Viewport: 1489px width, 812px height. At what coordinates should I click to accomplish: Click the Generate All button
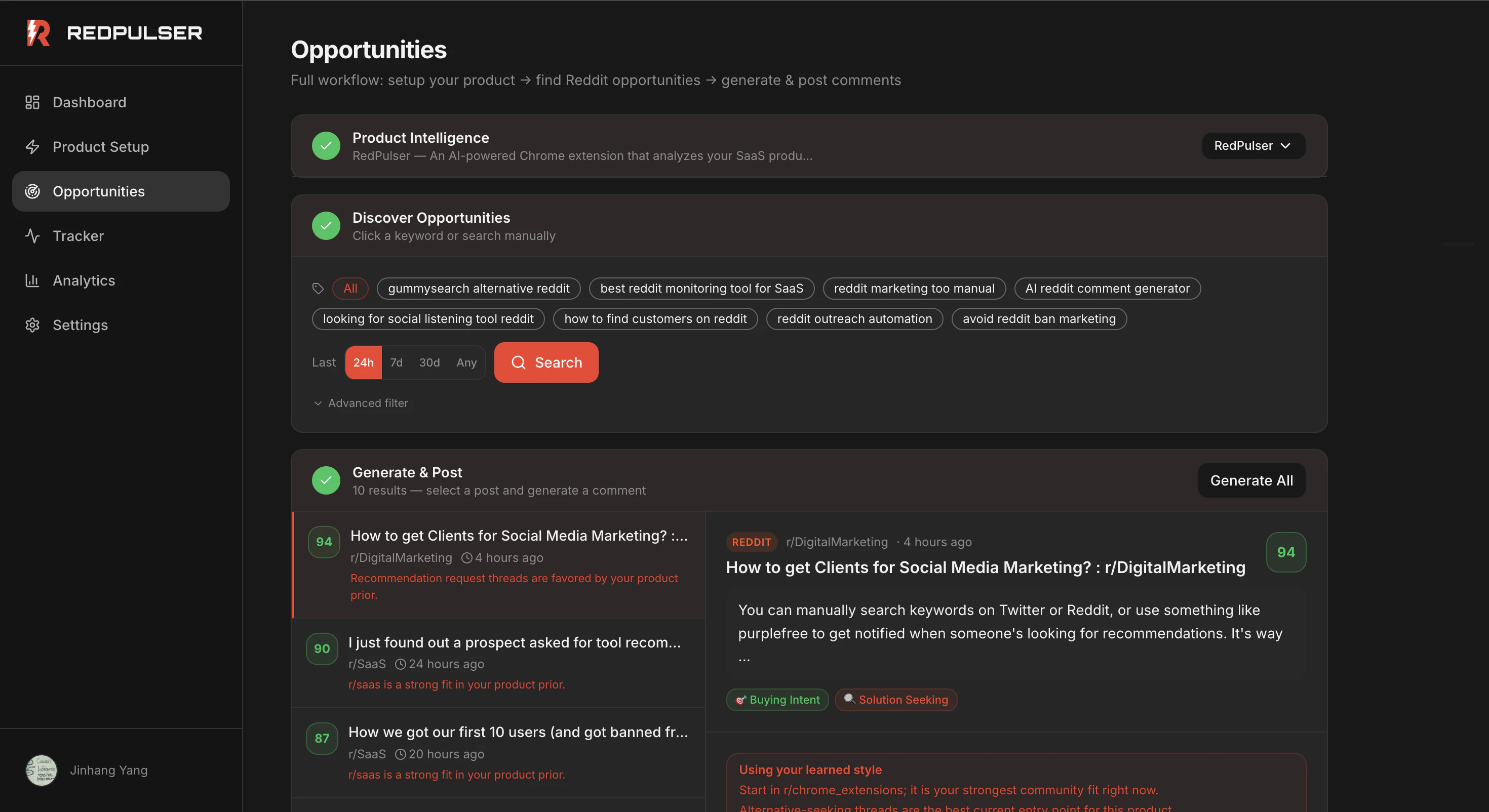(1251, 480)
